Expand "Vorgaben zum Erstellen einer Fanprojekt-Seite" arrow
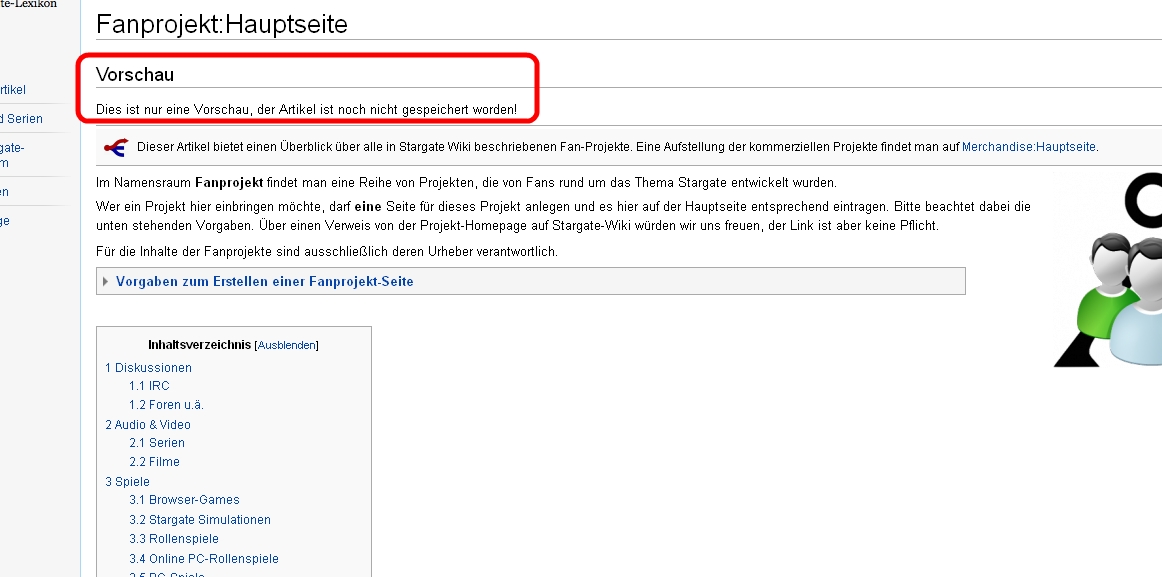This screenshot has width=1162, height=577. coord(106,282)
